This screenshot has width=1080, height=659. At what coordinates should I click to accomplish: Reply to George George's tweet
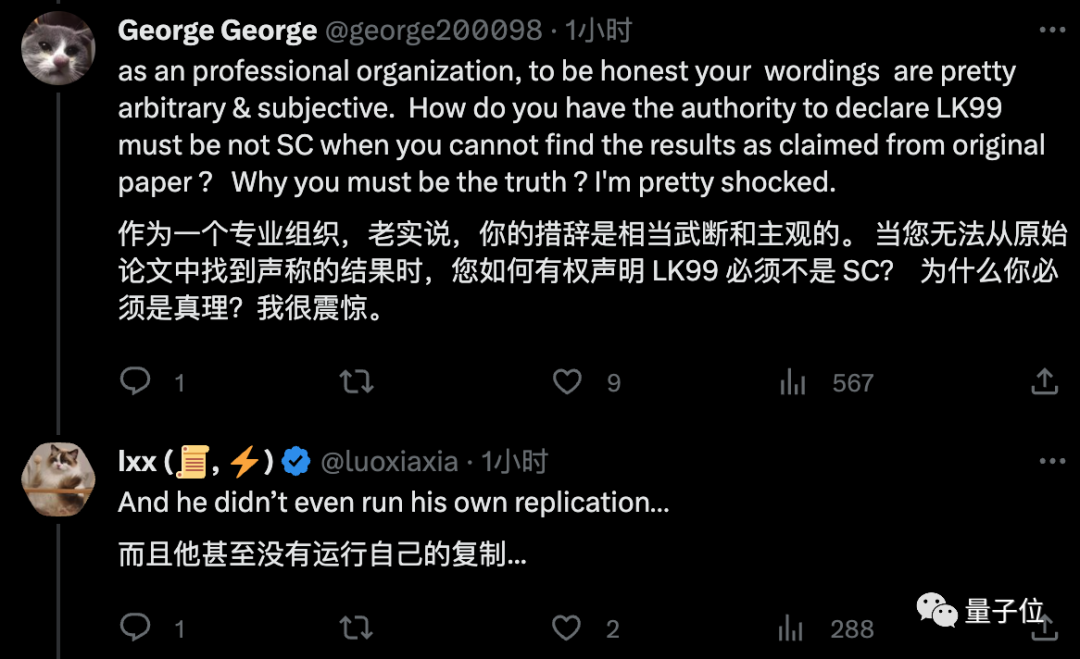[x=136, y=382]
